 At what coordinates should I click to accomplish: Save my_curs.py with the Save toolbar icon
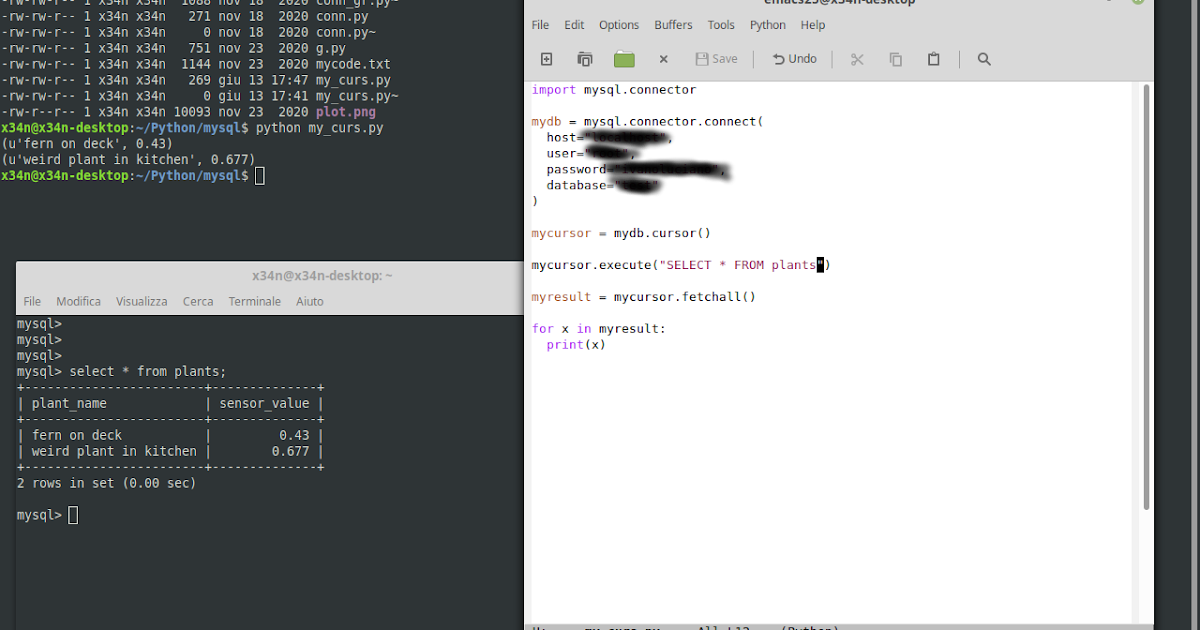716,59
